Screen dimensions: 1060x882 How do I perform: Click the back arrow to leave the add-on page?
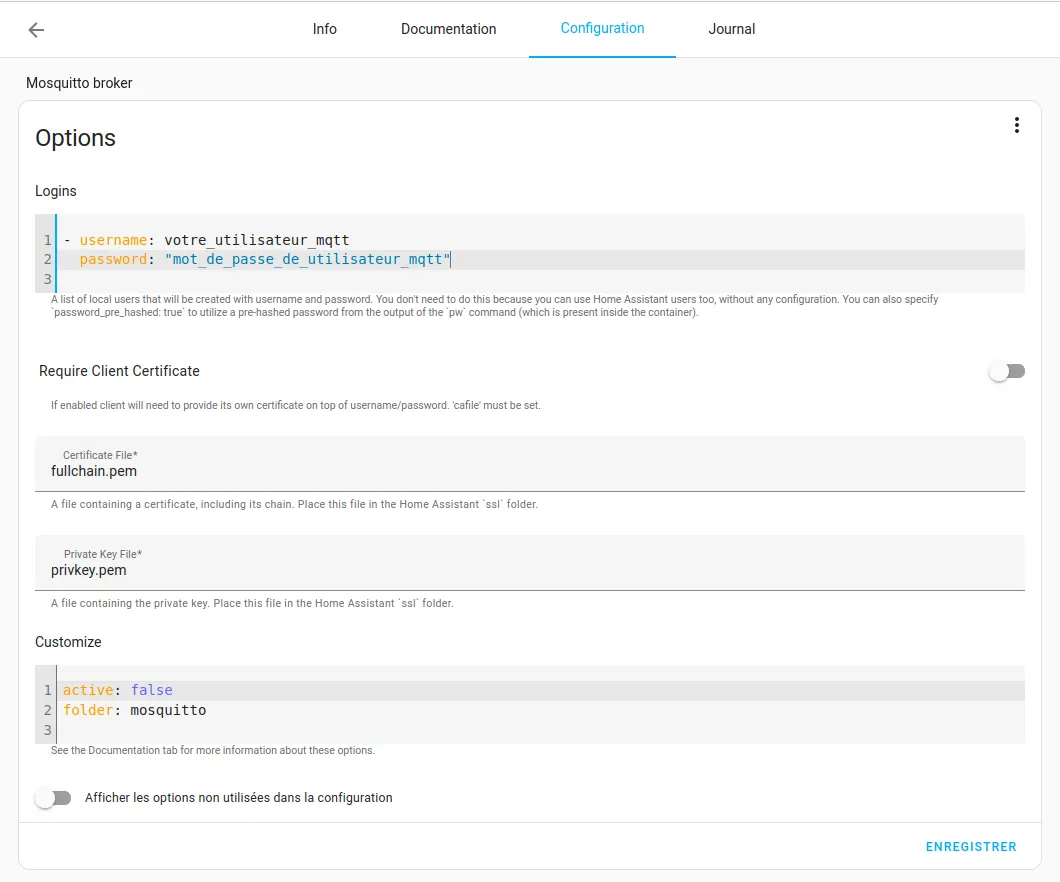click(36, 29)
